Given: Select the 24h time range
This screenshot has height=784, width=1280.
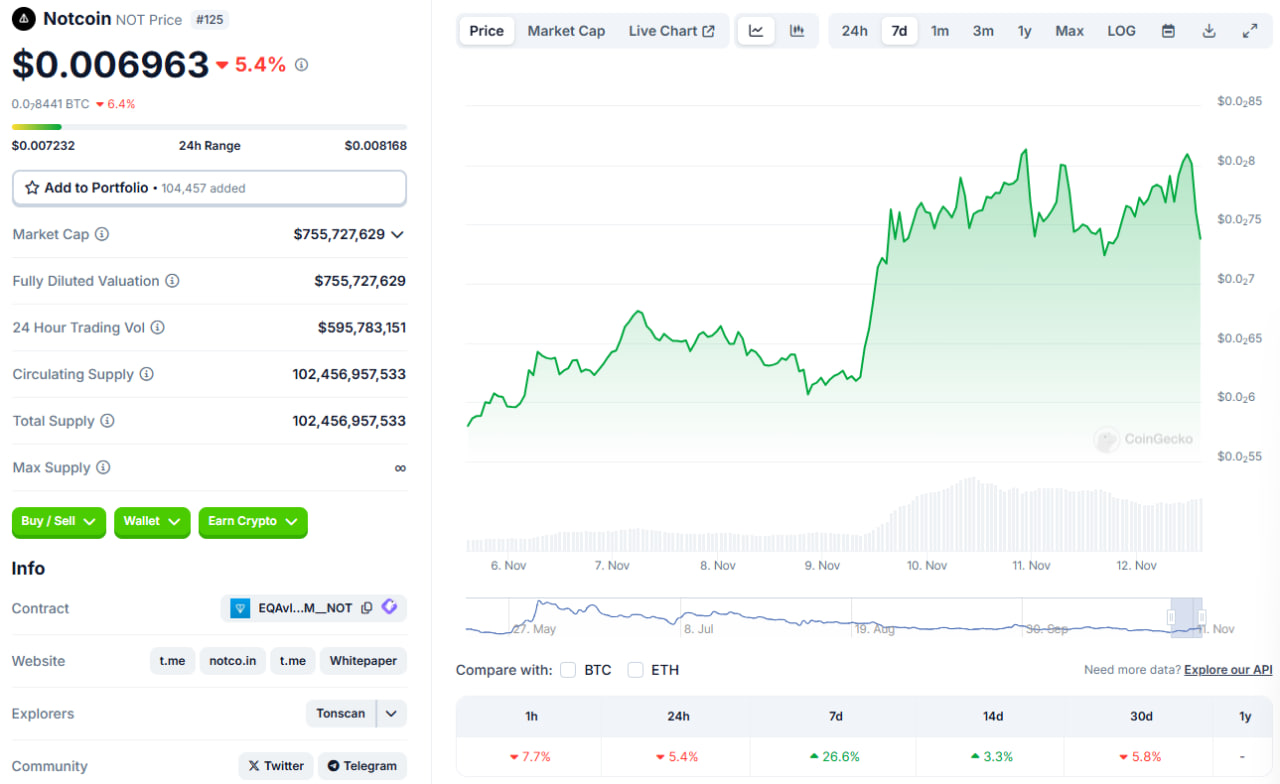Looking at the screenshot, I should pos(854,31).
